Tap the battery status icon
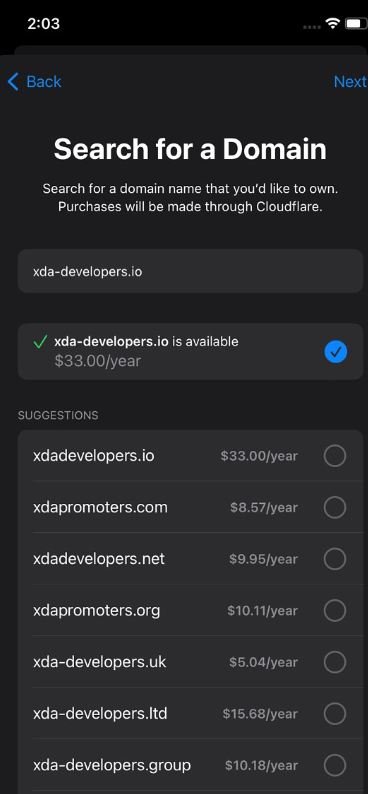The height and width of the screenshot is (794, 368). click(356, 23)
